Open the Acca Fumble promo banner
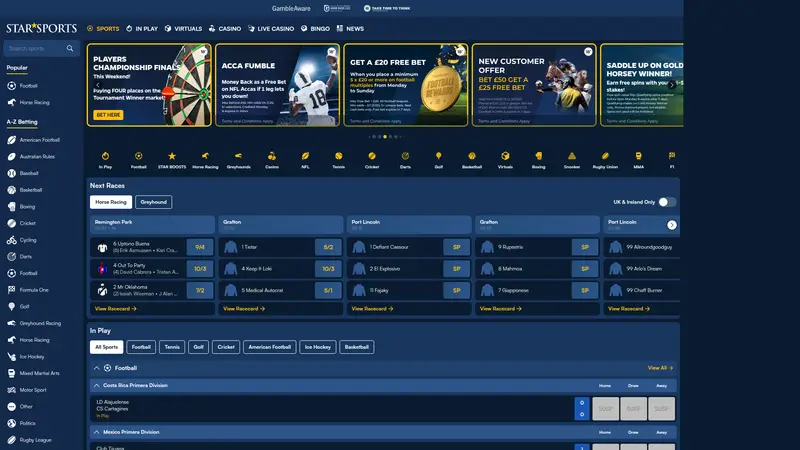The height and width of the screenshot is (450, 800). click(x=278, y=85)
